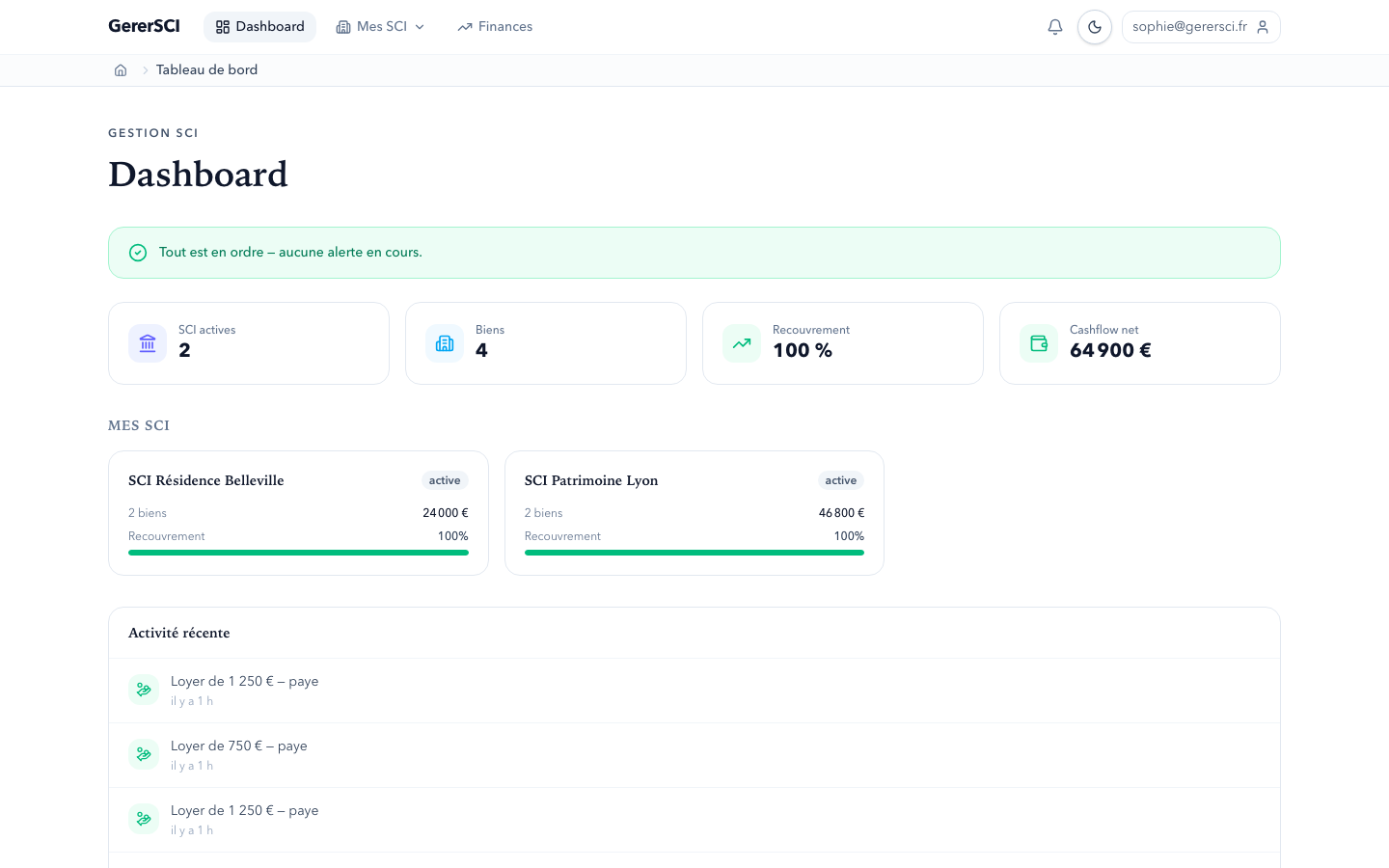Open the home breadcrumb icon
This screenshot has width=1389, height=868.
tap(121, 70)
